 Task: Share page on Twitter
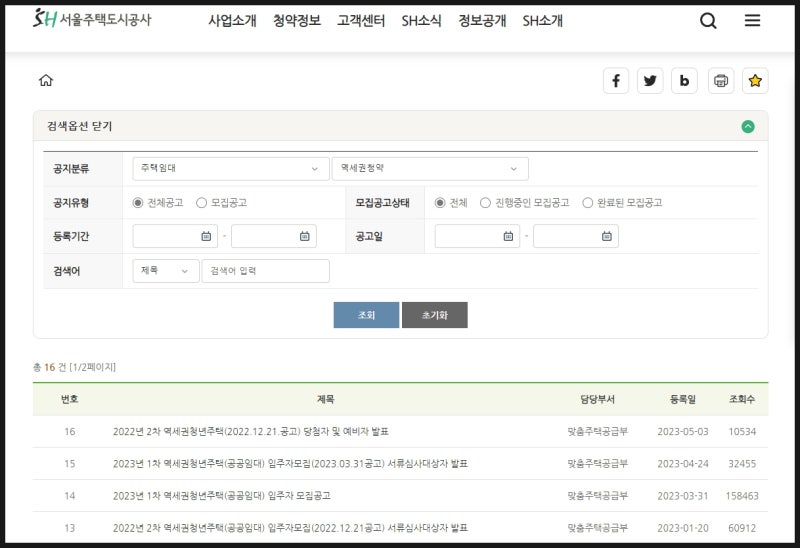(x=650, y=81)
